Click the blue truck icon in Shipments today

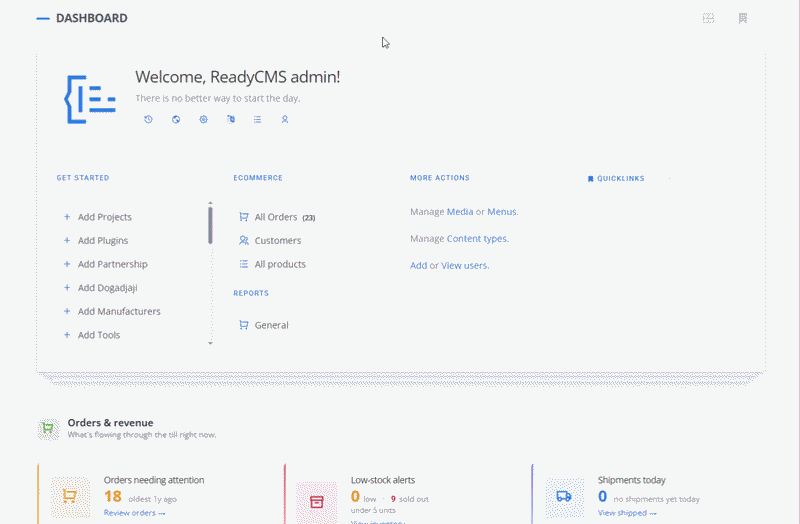coord(564,497)
